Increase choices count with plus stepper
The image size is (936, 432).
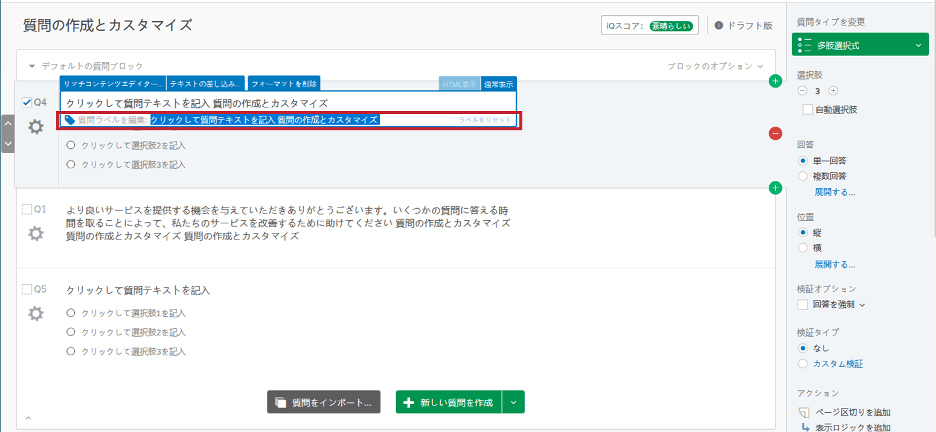pyautogui.click(x=833, y=91)
